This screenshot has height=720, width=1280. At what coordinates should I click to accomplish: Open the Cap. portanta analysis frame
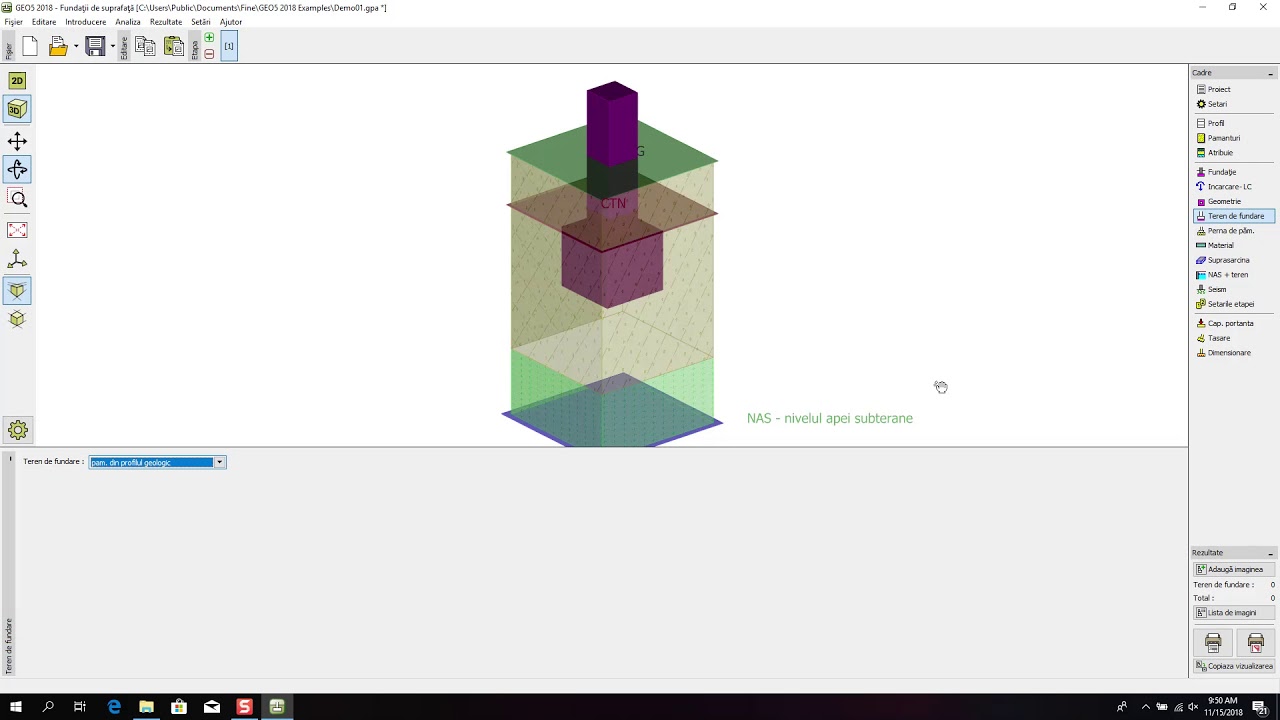pyautogui.click(x=1234, y=323)
